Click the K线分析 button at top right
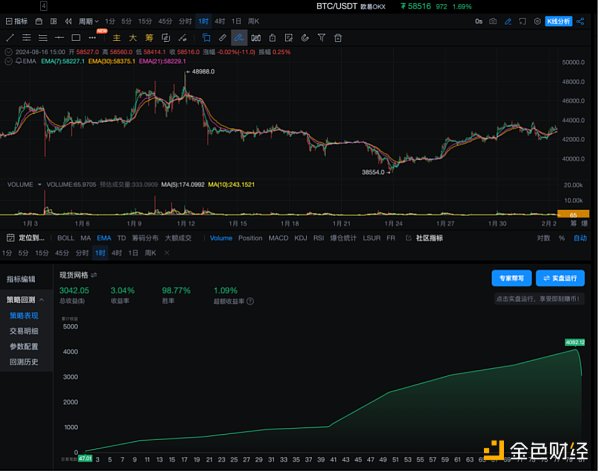Viewport: 600px width, 472px height. pos(559,20)
